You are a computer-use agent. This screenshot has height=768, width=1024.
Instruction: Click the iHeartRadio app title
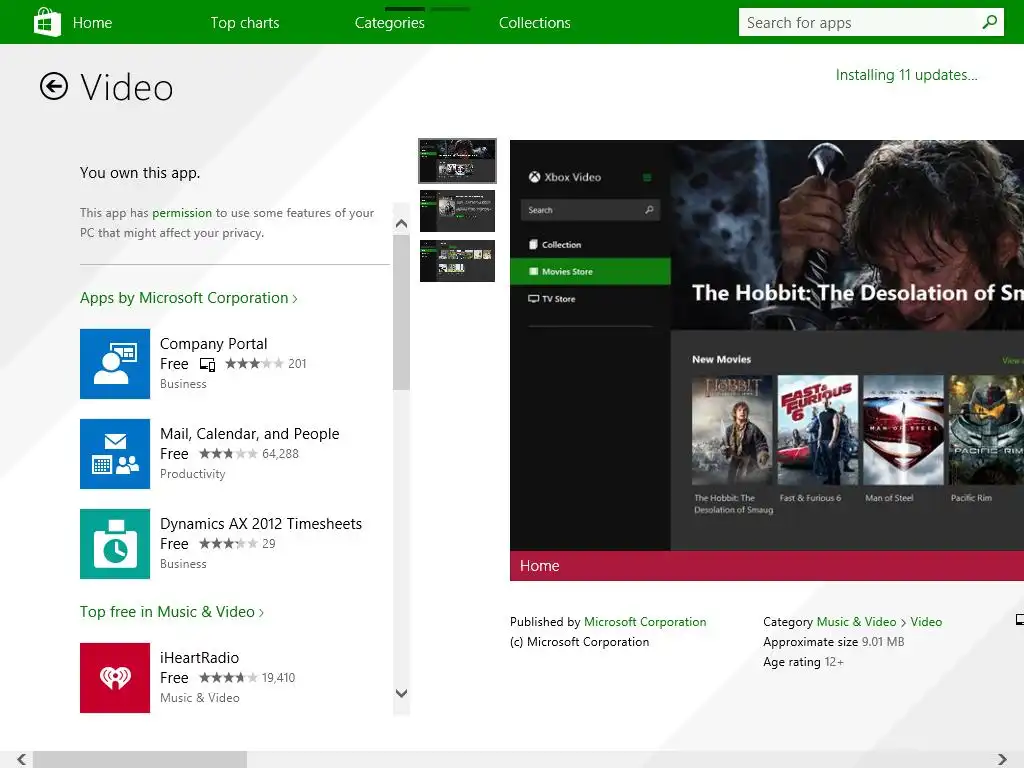point(199,658)
